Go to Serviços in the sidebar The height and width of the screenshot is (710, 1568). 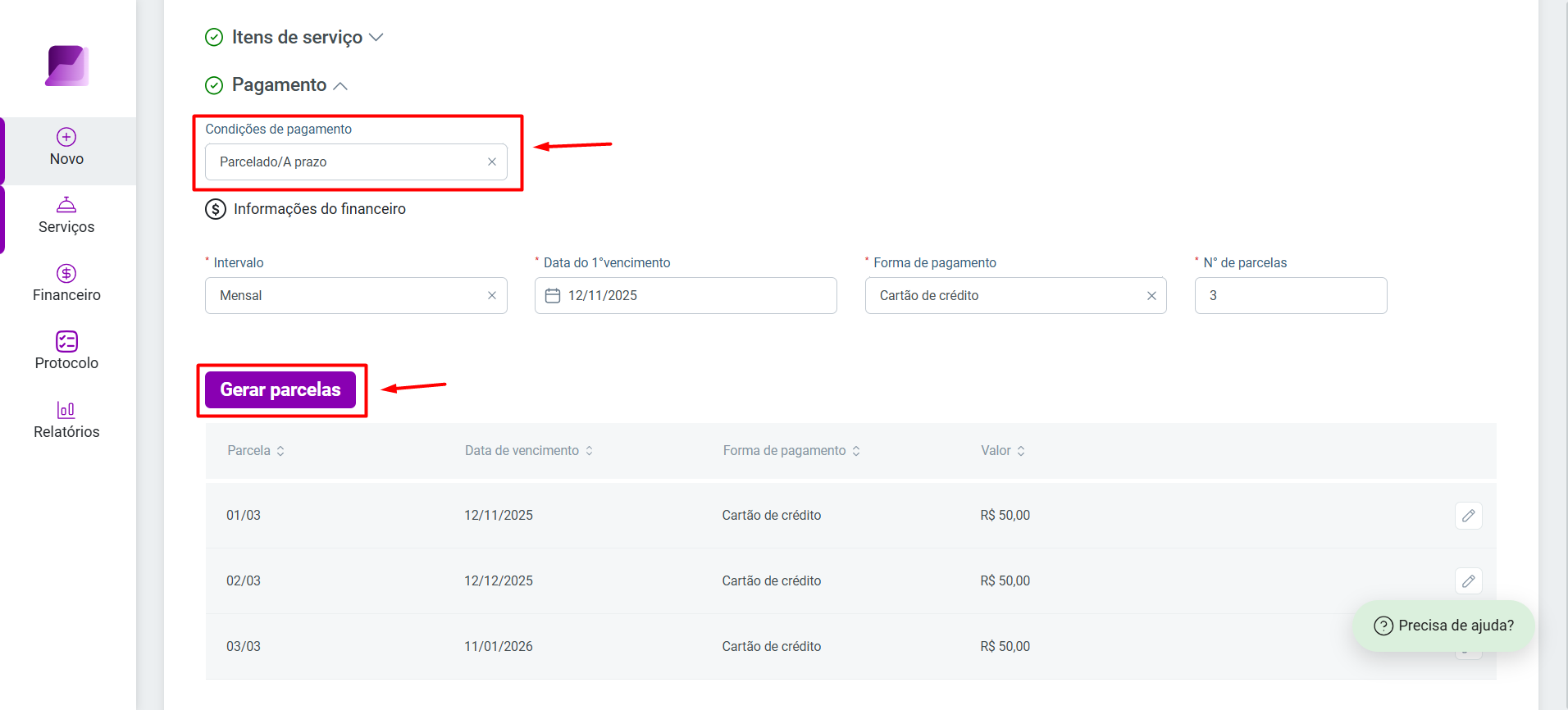(66, 216)
